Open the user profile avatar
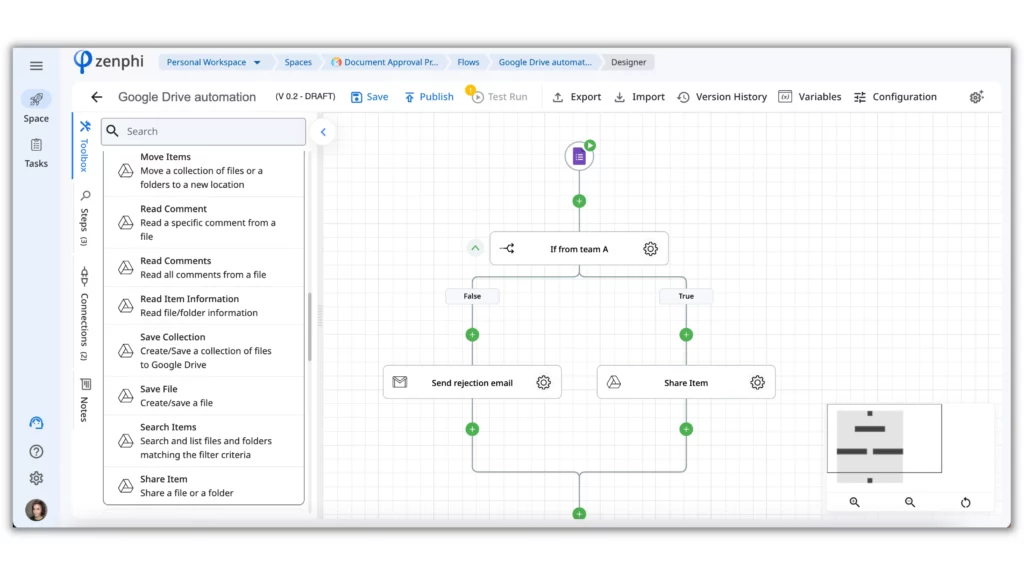Image resolution: width=1024 pixels, height=576 pixels. (36, 509)
